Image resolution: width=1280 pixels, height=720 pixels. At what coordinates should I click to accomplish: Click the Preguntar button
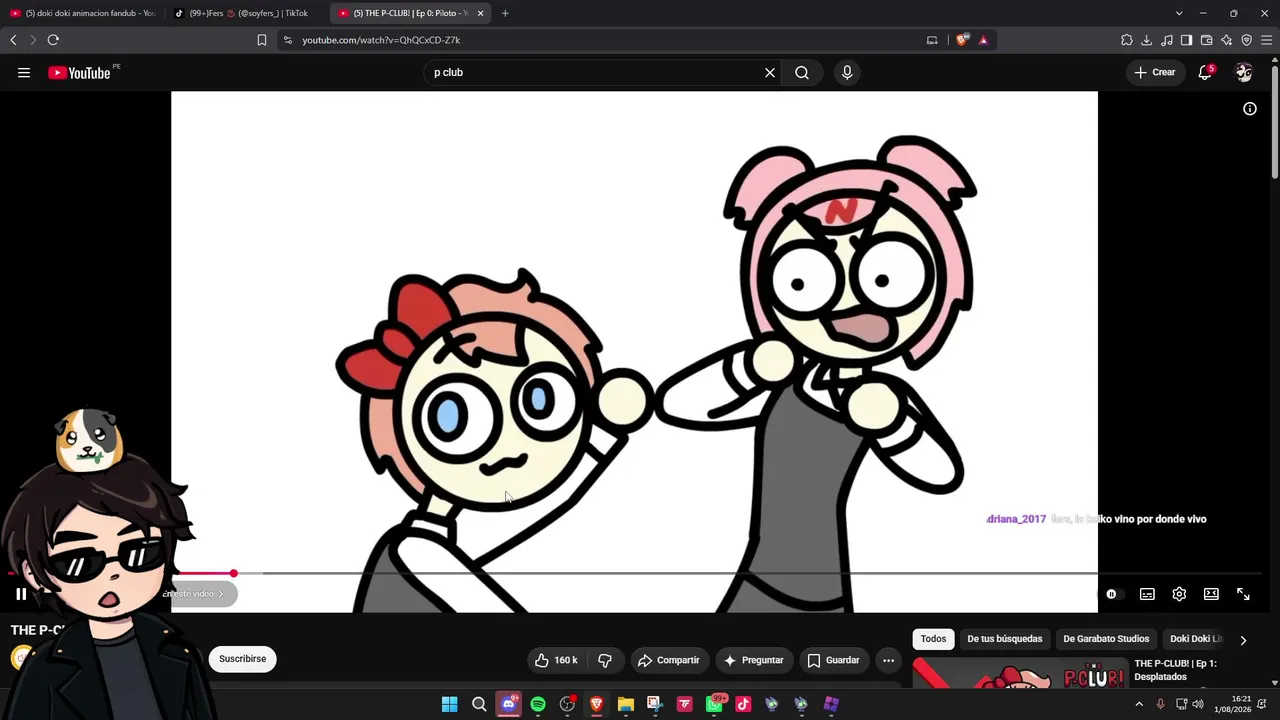[754, 660]
